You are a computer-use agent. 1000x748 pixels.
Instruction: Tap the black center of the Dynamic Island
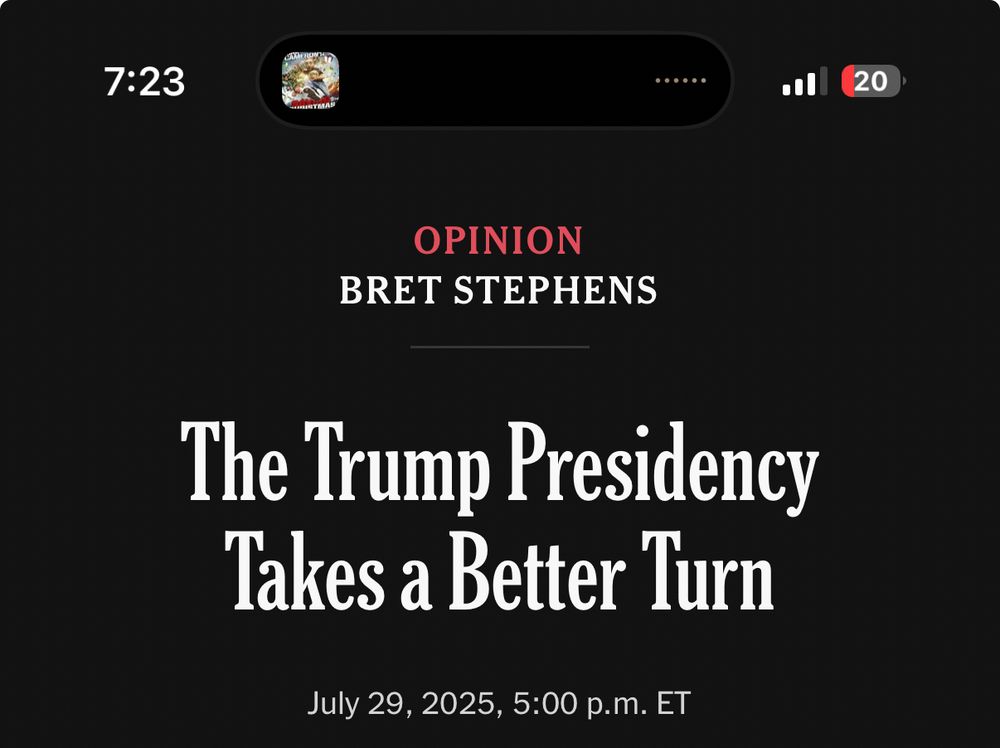pyautogui.click(x=495, y=80)
